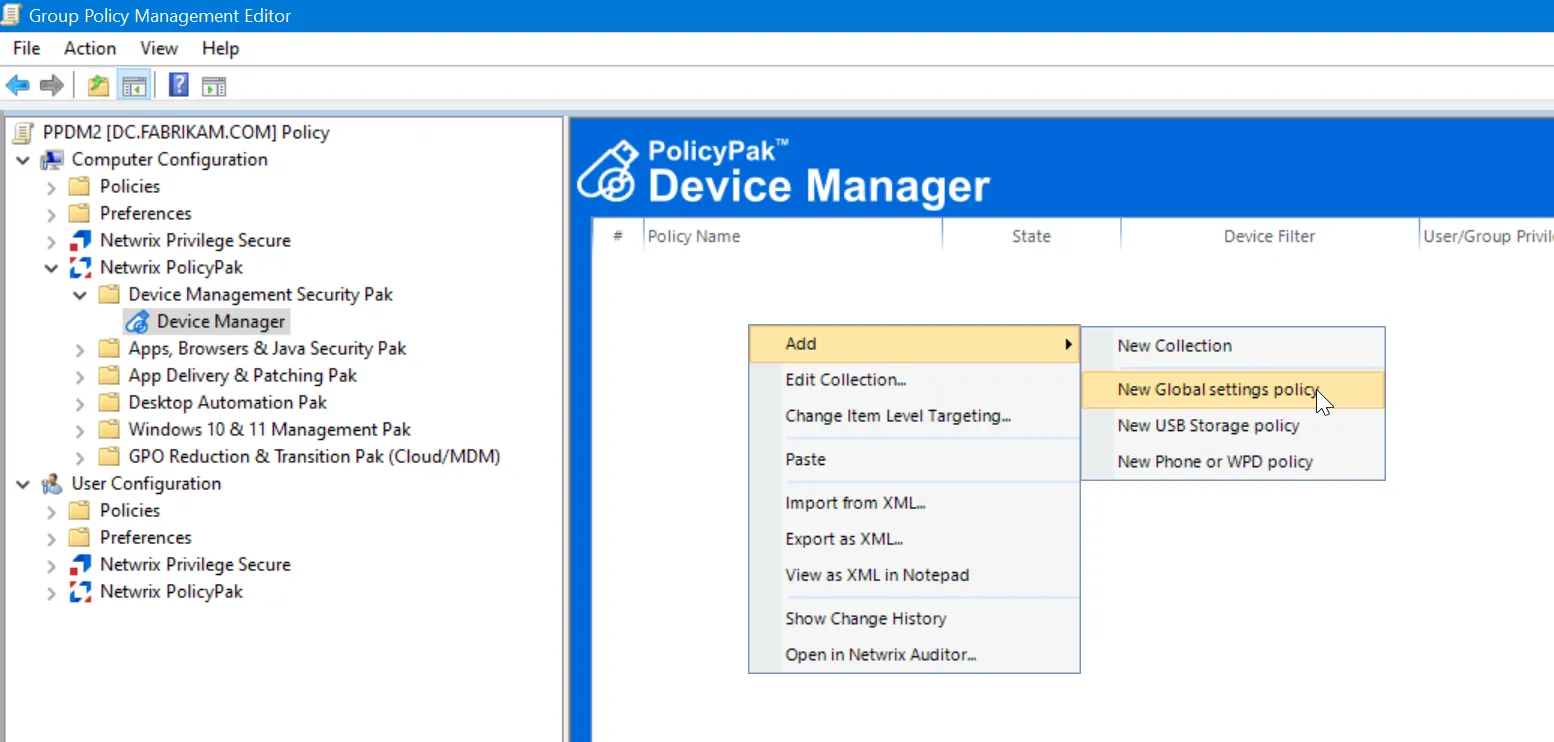
Task: Select View as XML in Notepad
Action: point(914,575)
